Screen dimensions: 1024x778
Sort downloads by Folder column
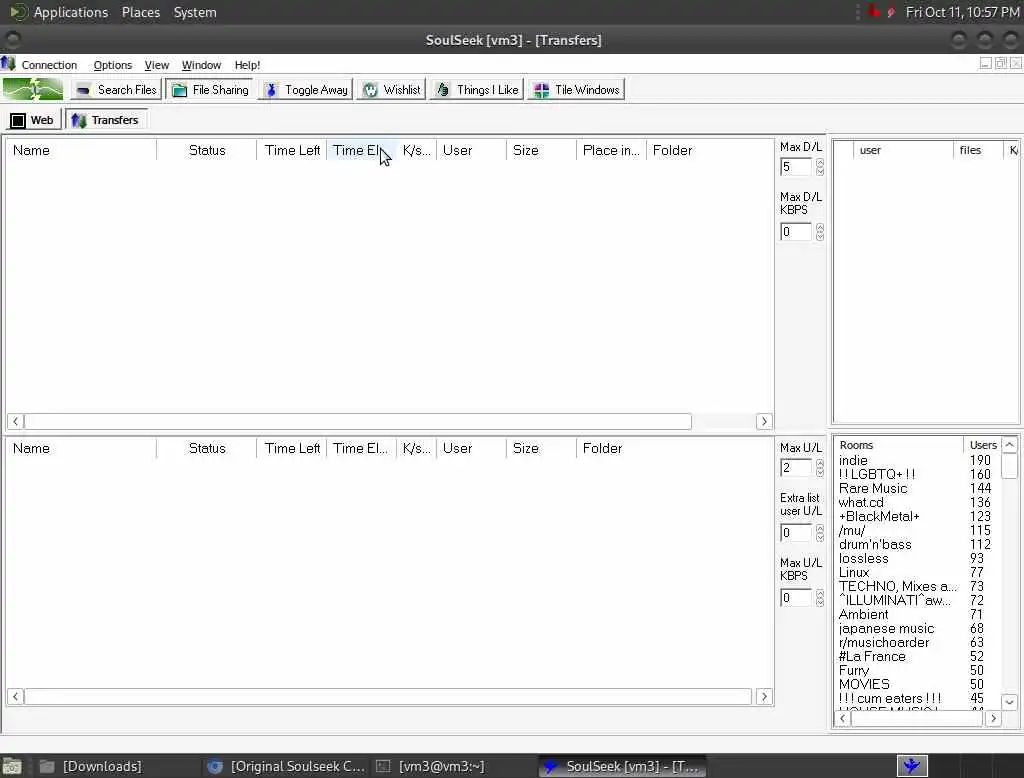(x=710, y=150)
